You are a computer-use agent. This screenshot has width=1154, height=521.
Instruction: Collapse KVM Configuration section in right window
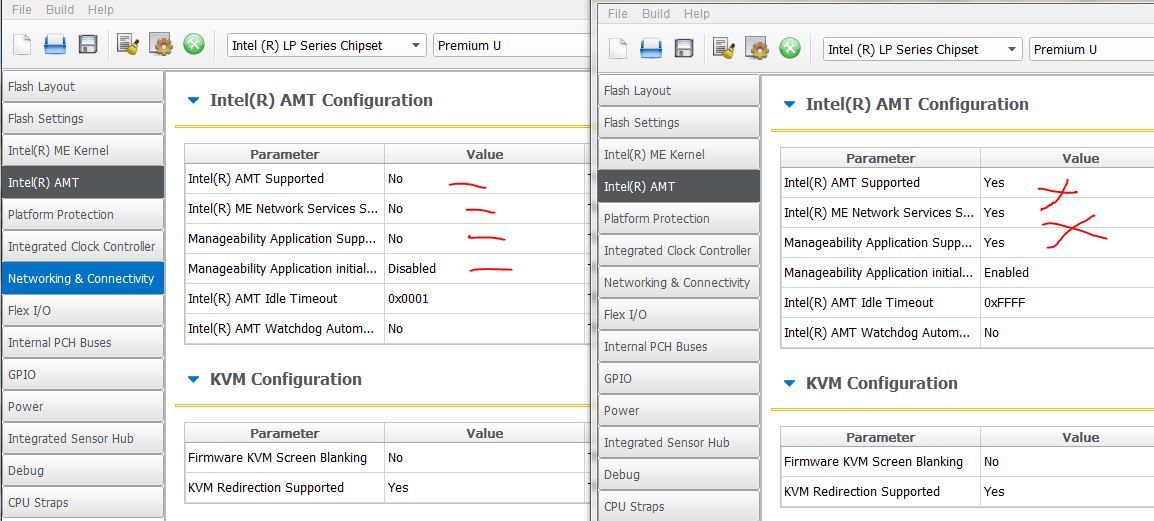pos(790,383)
